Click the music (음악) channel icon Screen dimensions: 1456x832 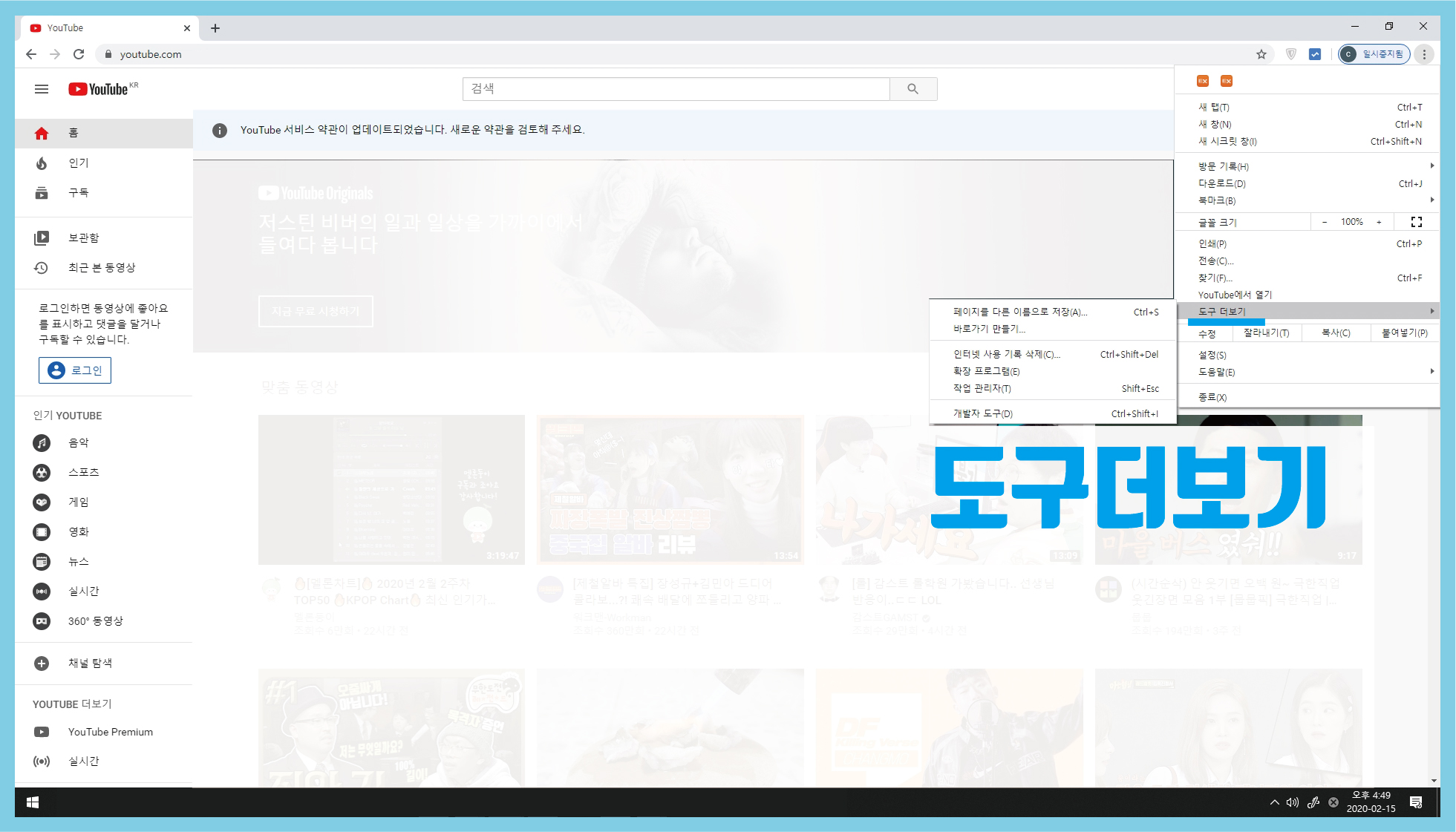pyautogui.click(x=42, y=443)
